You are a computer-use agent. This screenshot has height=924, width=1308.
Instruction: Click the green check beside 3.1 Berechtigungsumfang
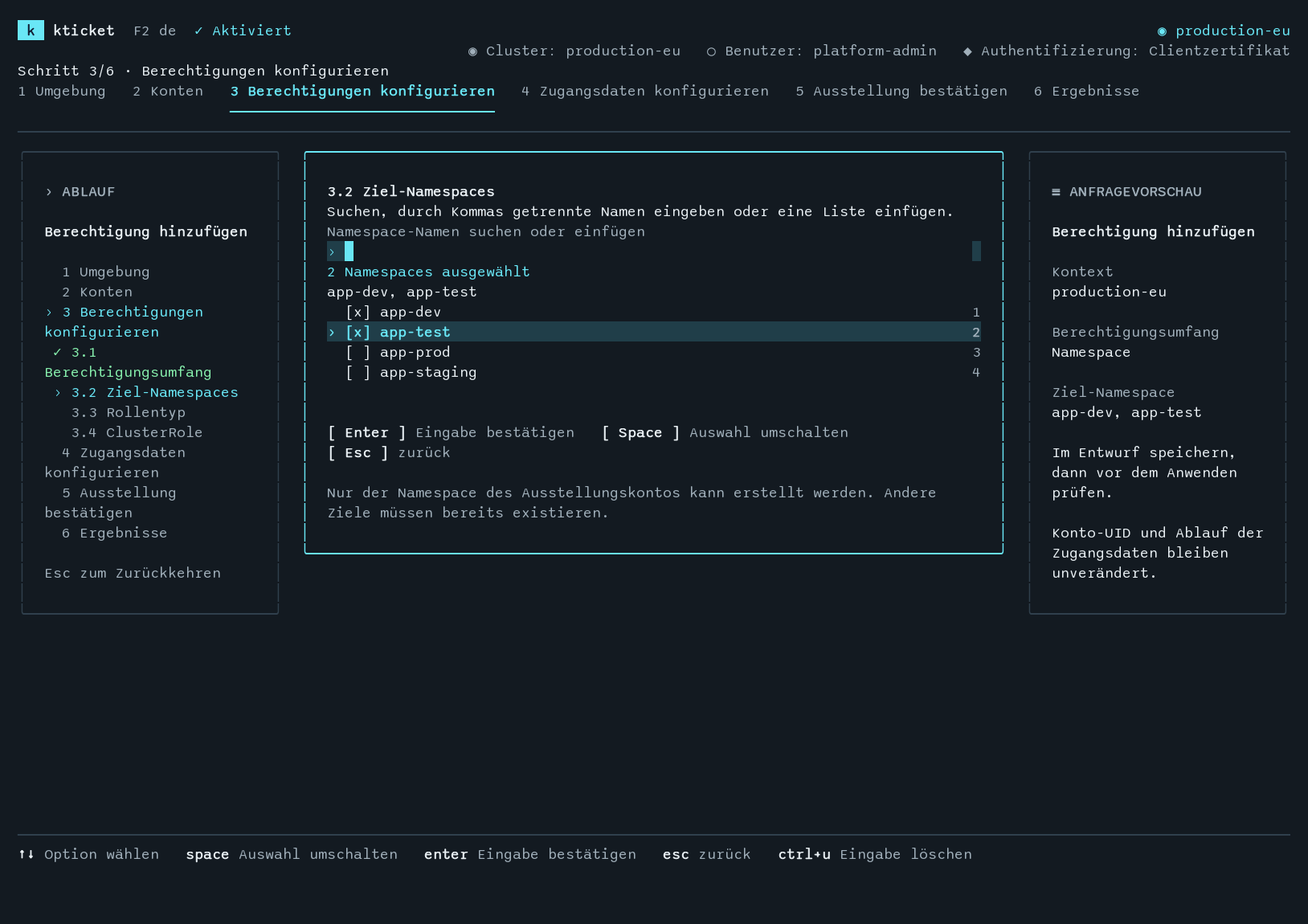pos(57,352)
